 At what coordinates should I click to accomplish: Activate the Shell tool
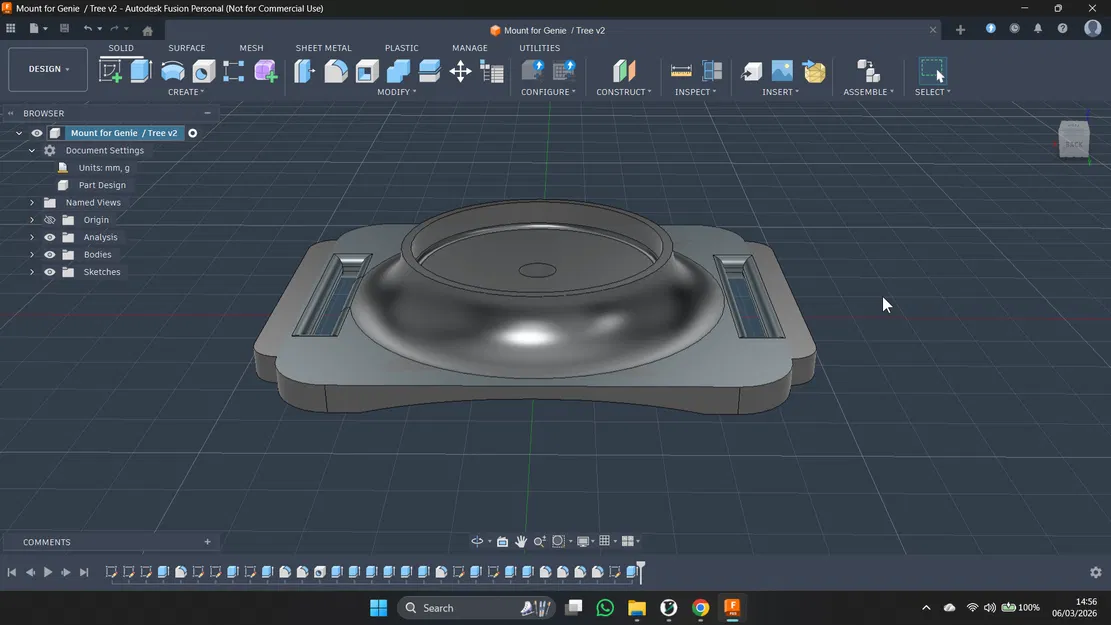pyautogui.click(x=367, y=70)
